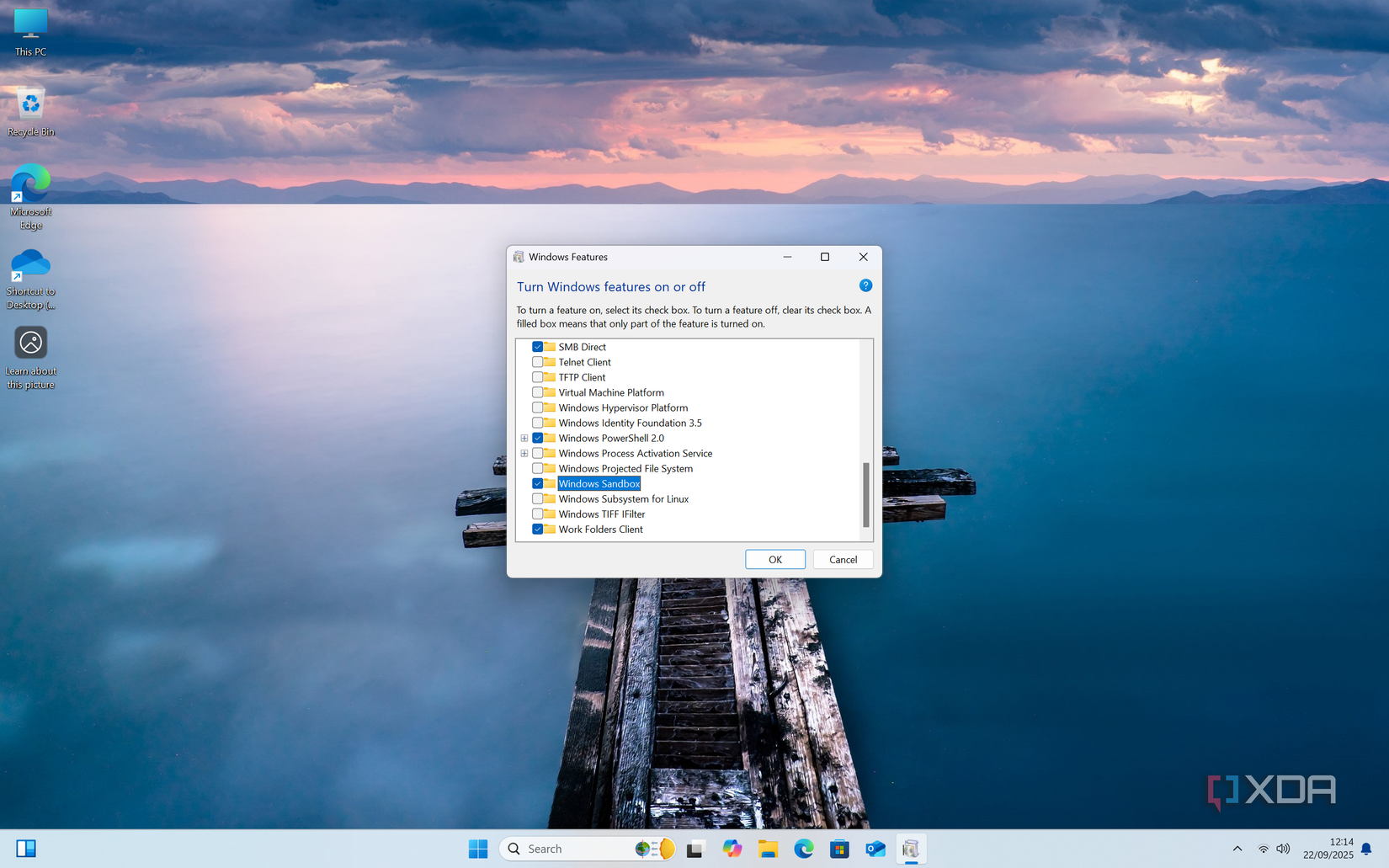This screenshot has width=1389, height=868.
Task: Click the Learn about this picture icon
Action: point(30,358)
